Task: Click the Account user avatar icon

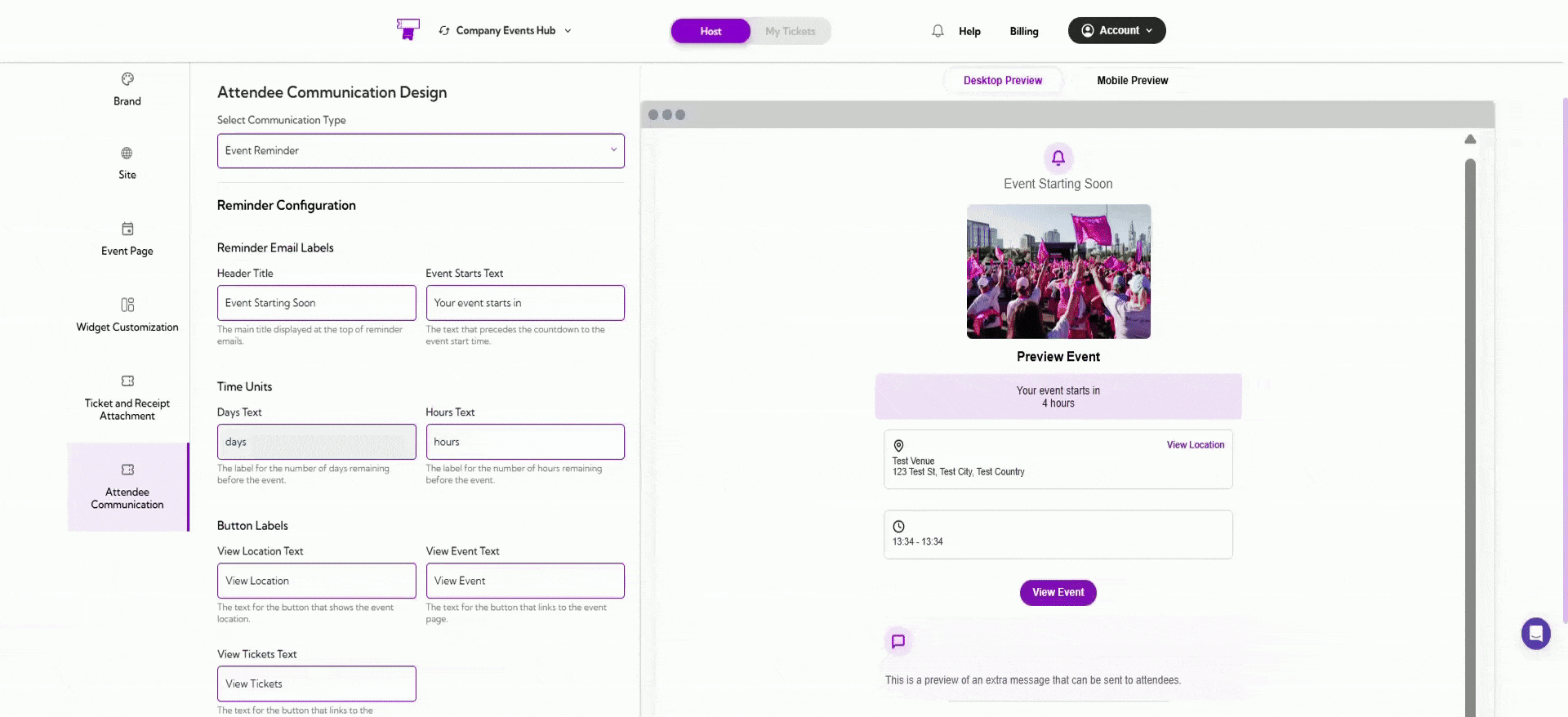Action: (1088, 30)
